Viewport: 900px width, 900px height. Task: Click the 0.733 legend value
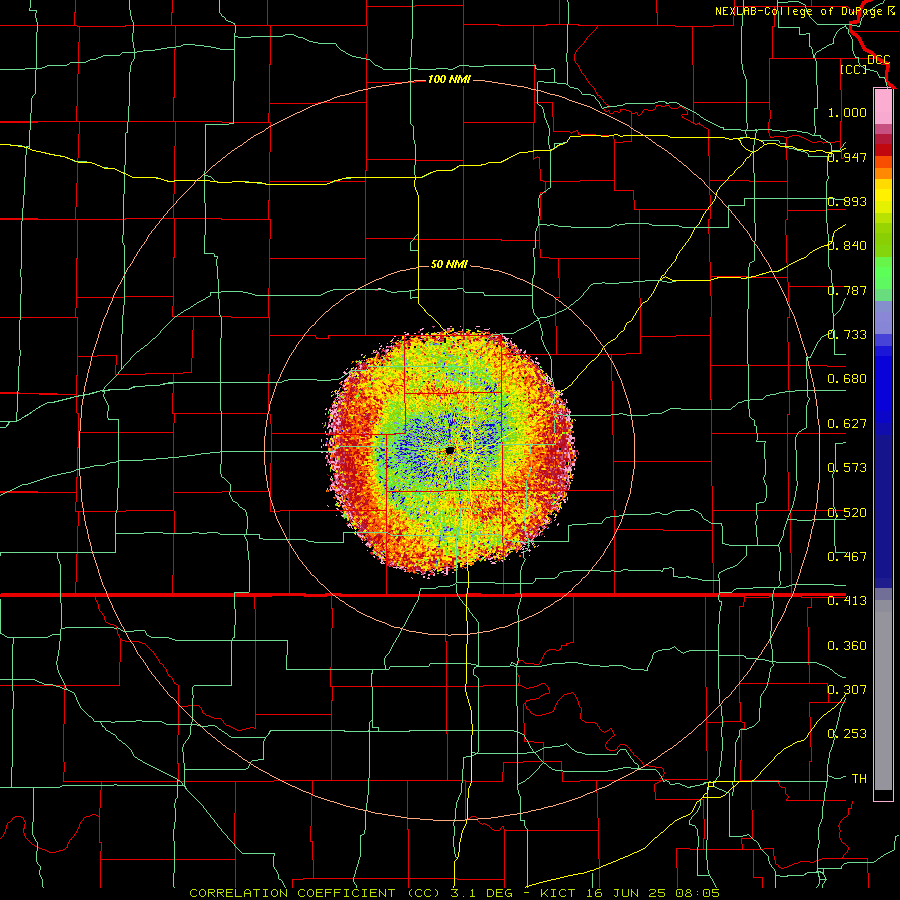pyautogui.click(x=847, y=335)
